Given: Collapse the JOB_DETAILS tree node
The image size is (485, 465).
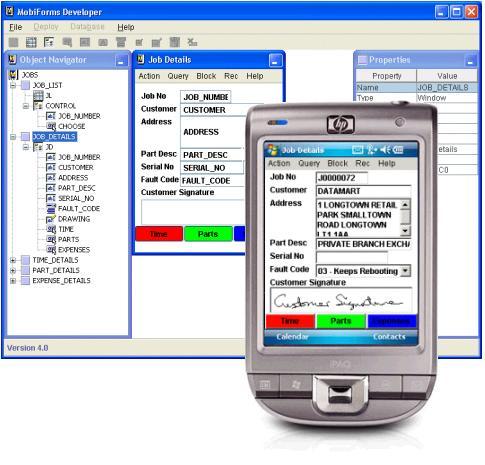Looking at the screenshot, I should pos(13,137).
